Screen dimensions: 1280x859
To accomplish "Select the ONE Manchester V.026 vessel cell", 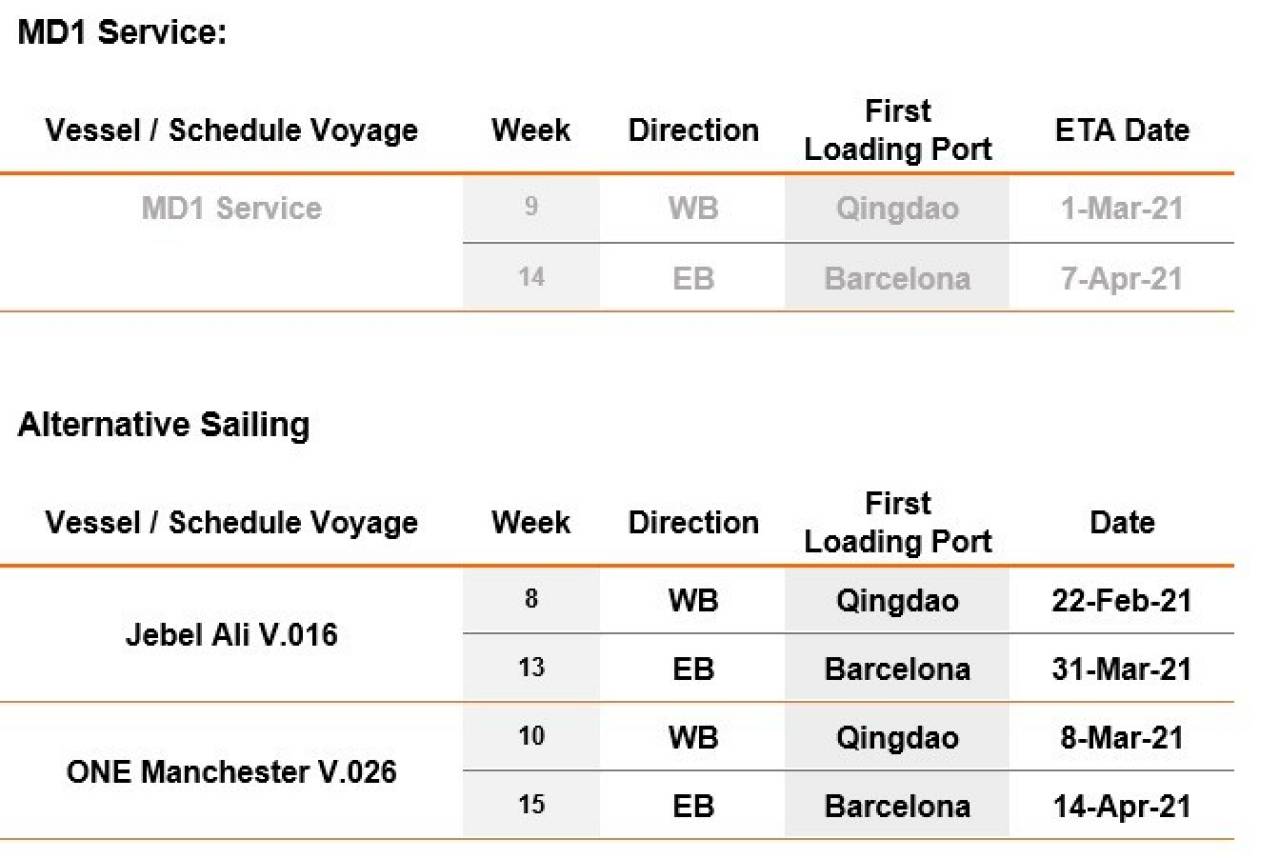I will click(x=231, y=772).
